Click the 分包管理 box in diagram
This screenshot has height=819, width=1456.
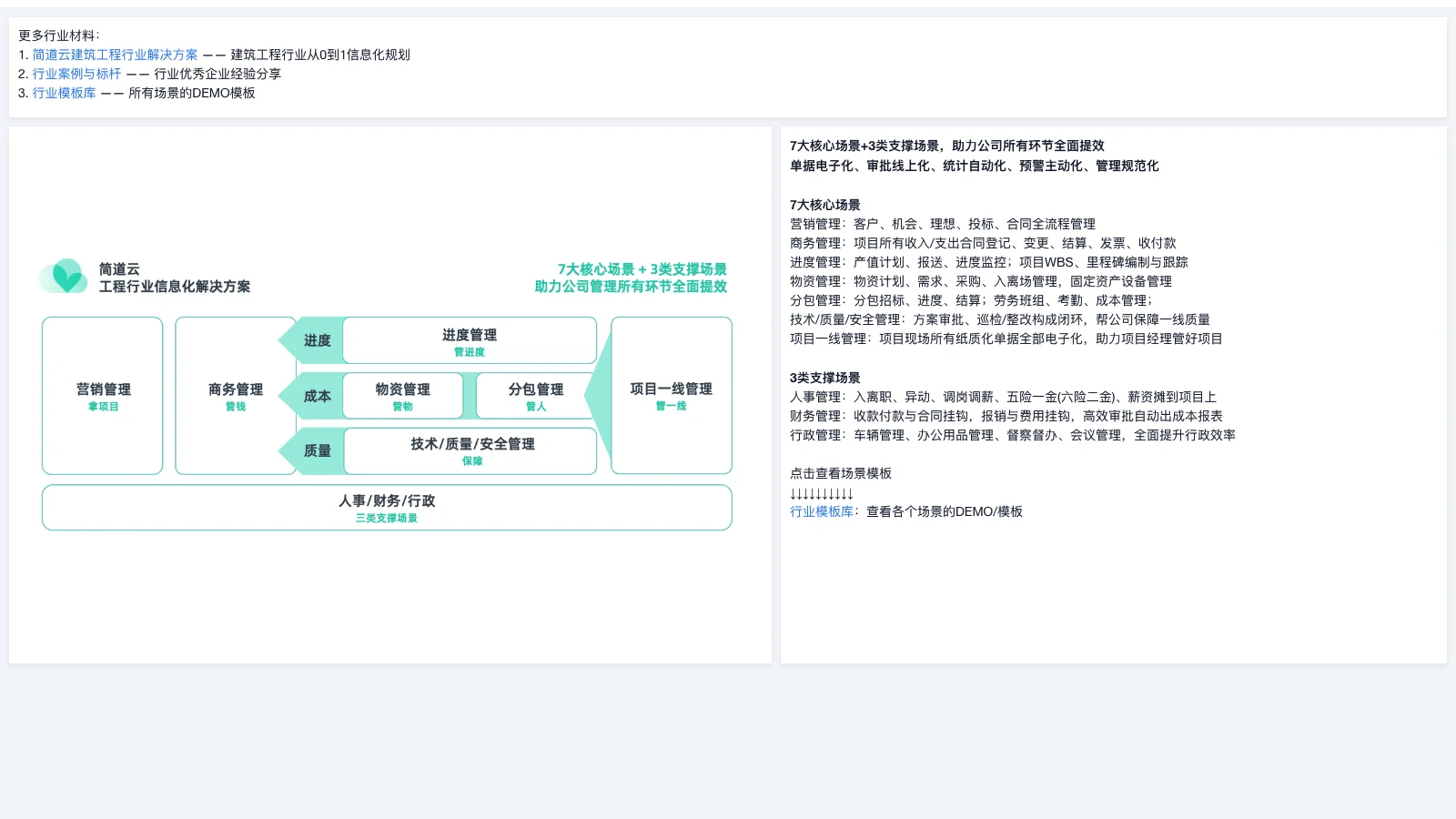[536, 396]
